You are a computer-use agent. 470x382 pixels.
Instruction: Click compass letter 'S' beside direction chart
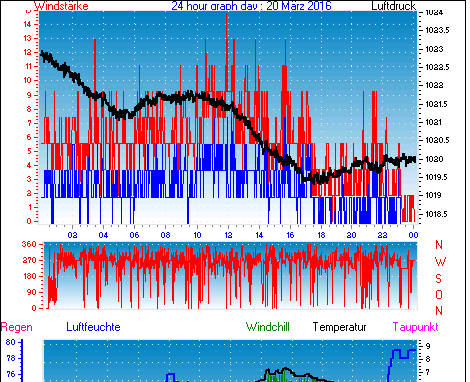439,278
